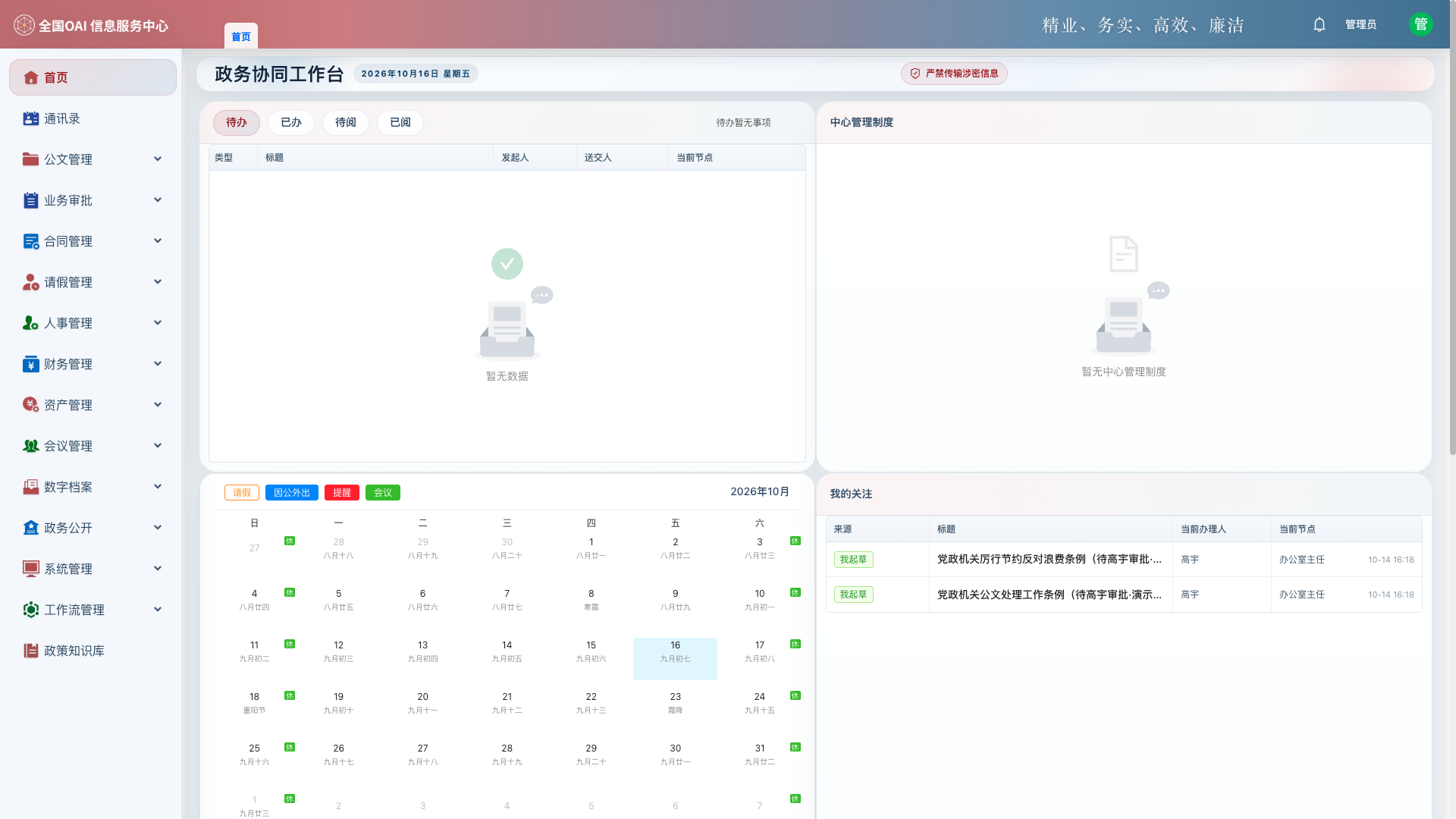Click the 2026年10月 calendar month label
Screen dimensions: 1456x819
760,492
